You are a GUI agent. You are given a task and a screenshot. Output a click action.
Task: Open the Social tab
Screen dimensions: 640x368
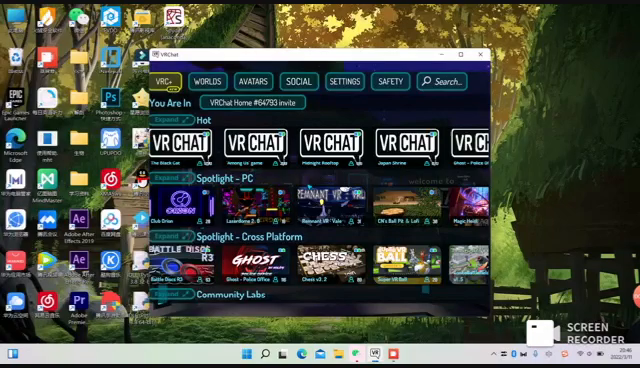tap(299, 82)
